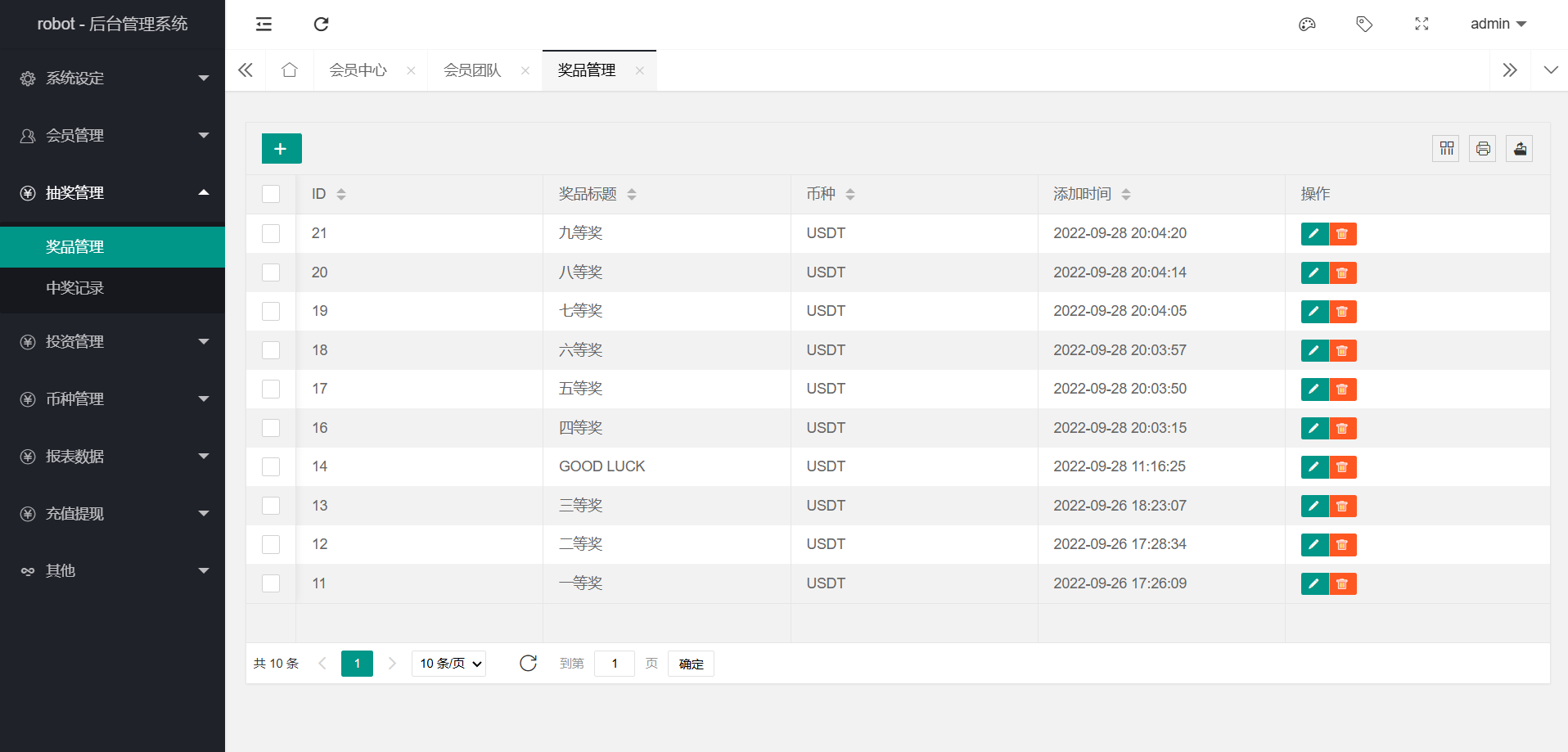Toggle fullscreen mode in header
Image resolution: width=1568 pixels, height=752 pixels.
[x=1422, y=25]
